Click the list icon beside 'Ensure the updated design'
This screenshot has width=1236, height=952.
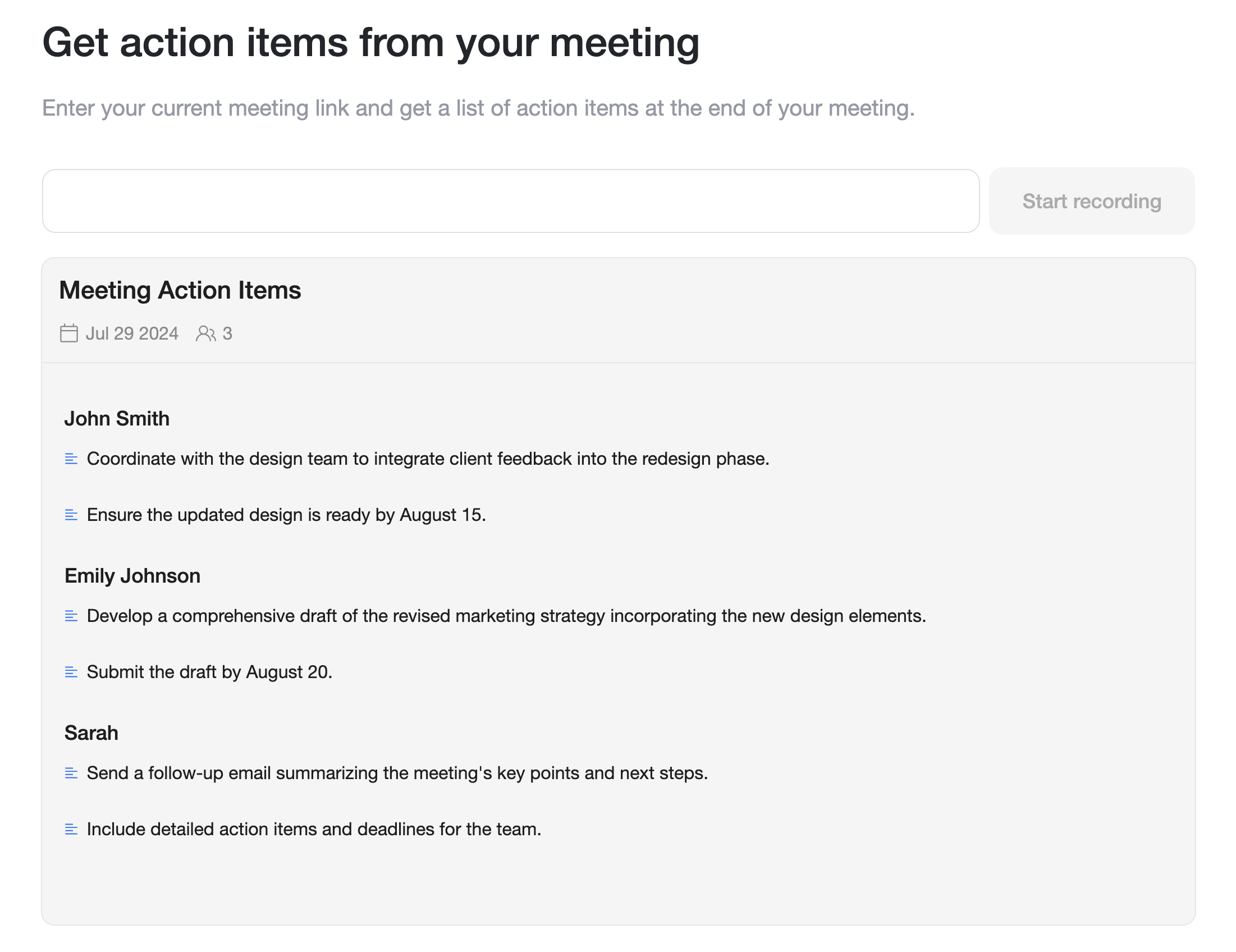71,515
